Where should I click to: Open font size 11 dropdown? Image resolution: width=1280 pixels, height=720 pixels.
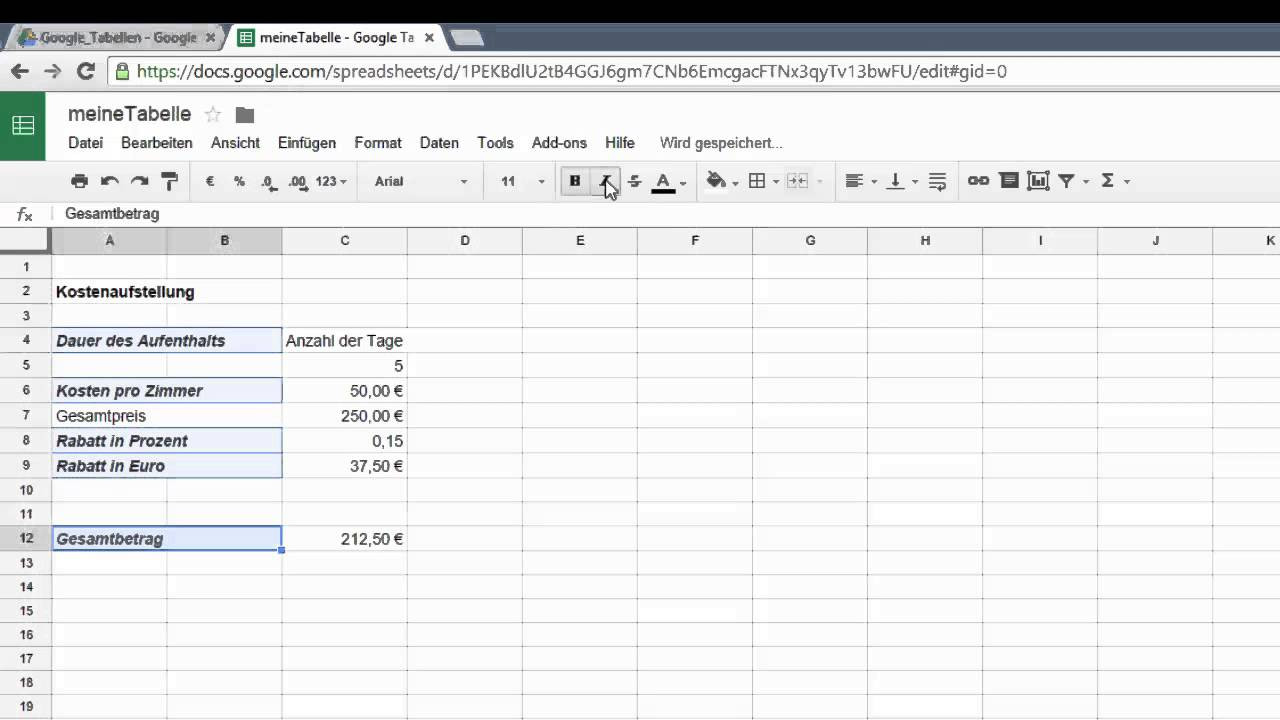[x=523, y=181]
